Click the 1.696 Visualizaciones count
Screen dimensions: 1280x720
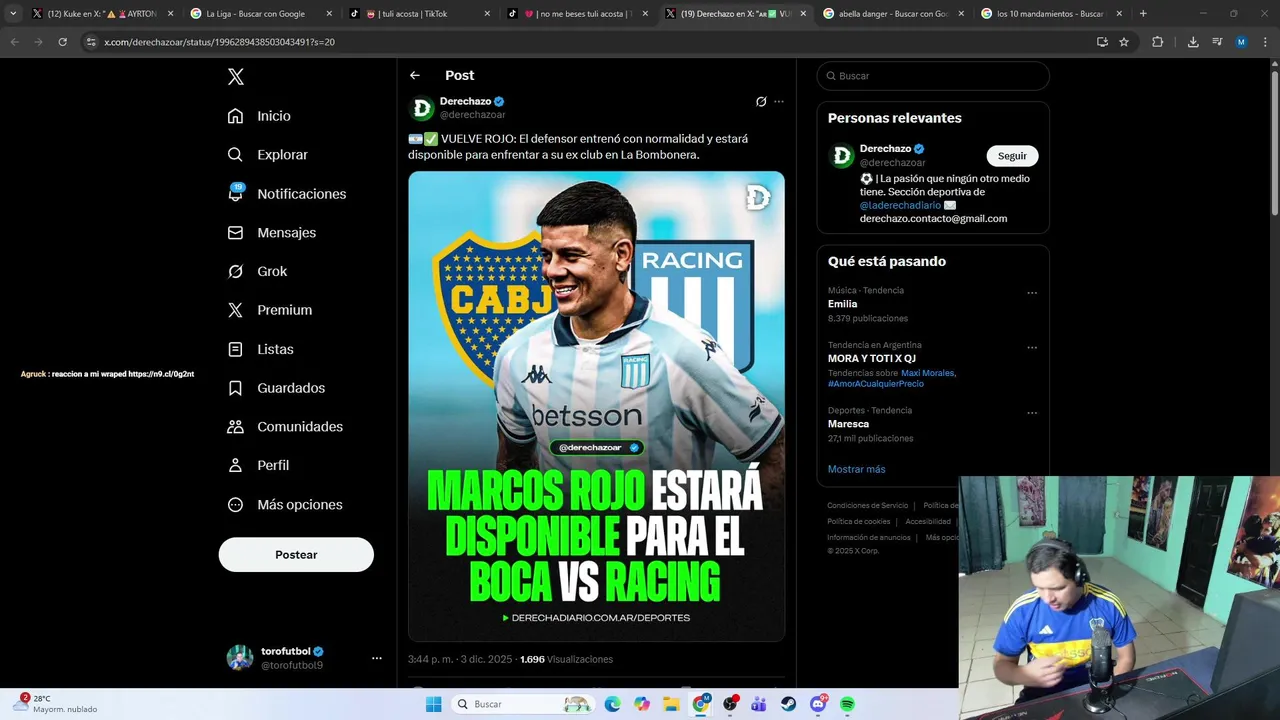point(566,660)
